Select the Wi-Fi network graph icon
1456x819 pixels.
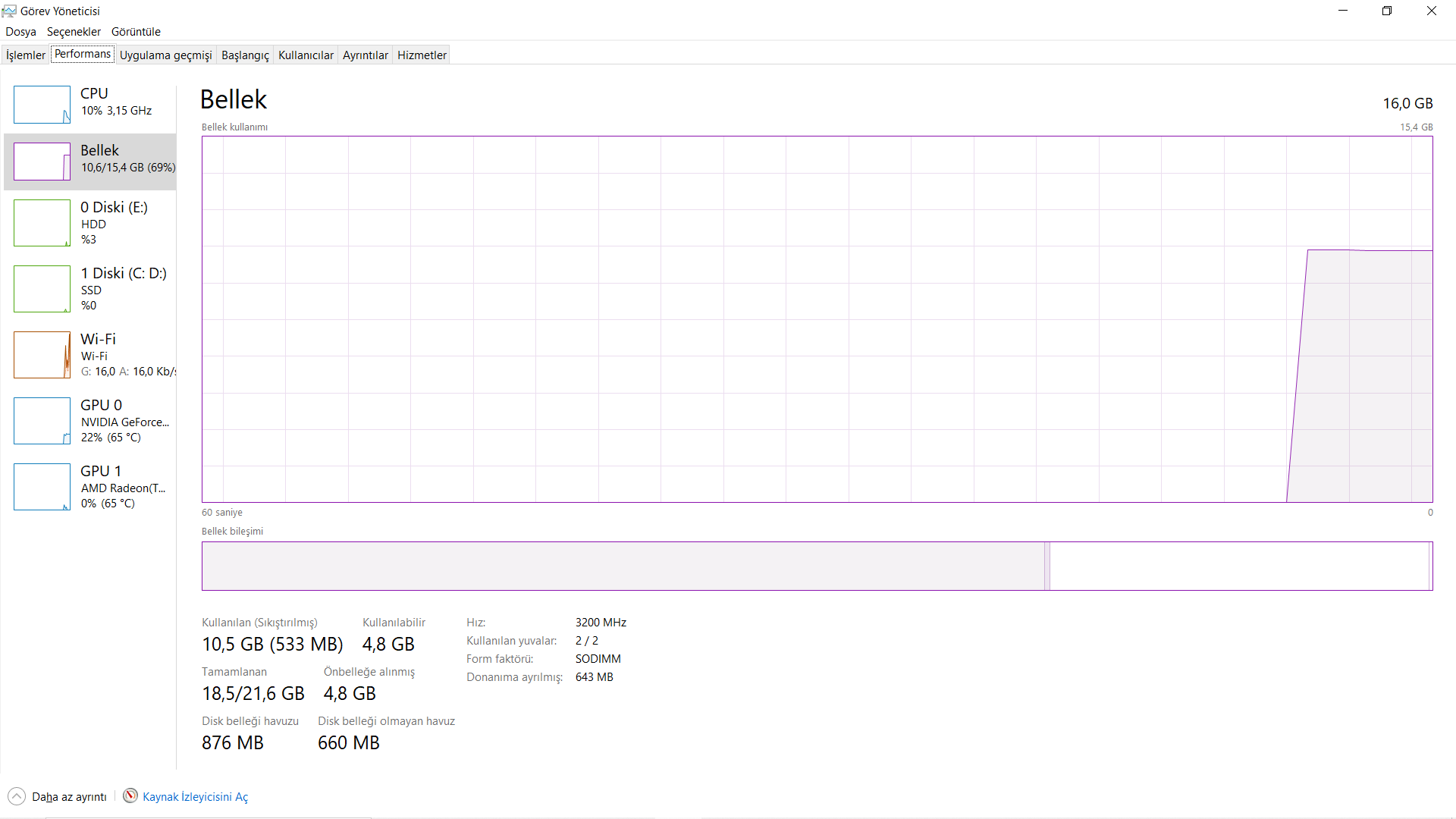pos(42,355)
